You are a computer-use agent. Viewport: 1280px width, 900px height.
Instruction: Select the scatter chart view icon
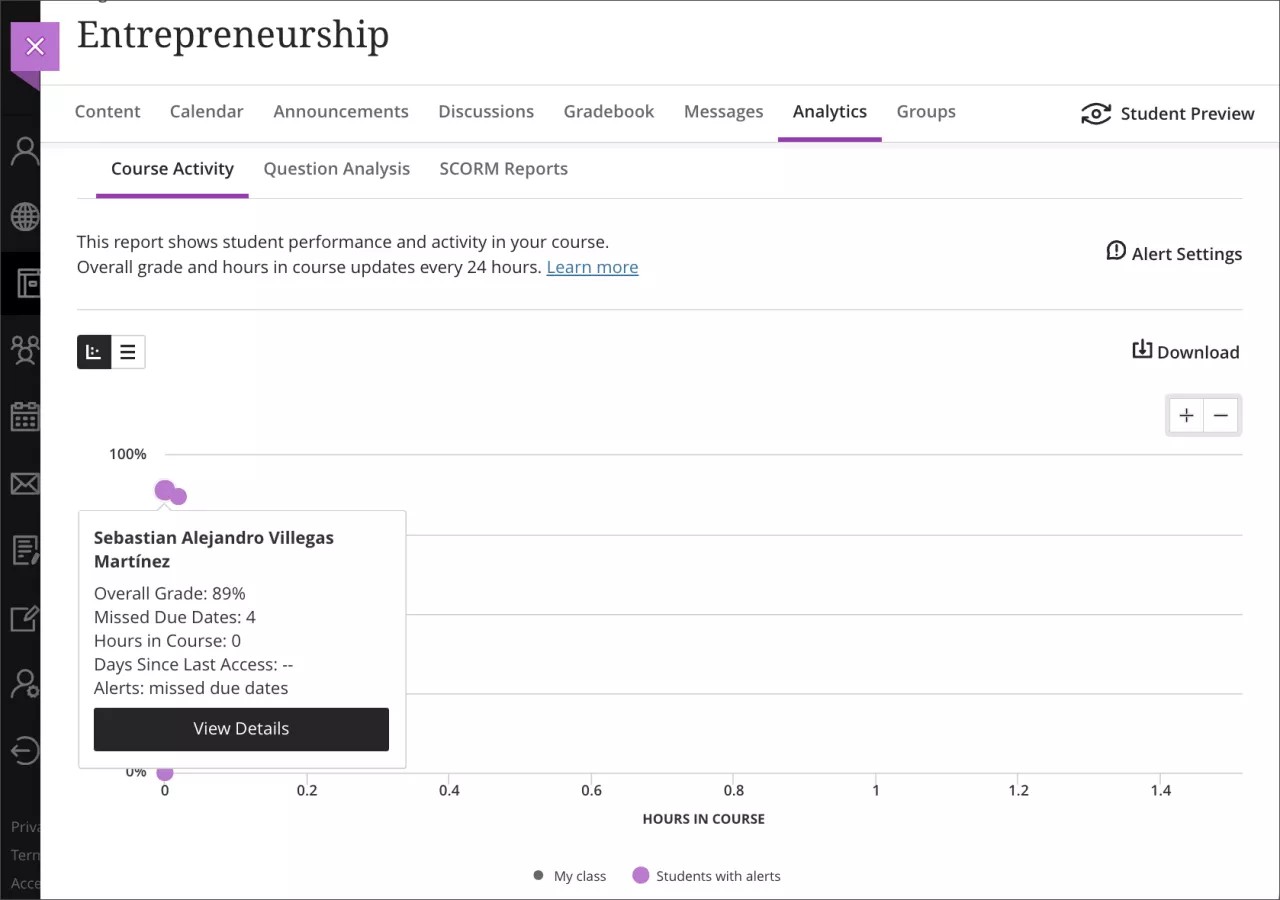[94, 351]
